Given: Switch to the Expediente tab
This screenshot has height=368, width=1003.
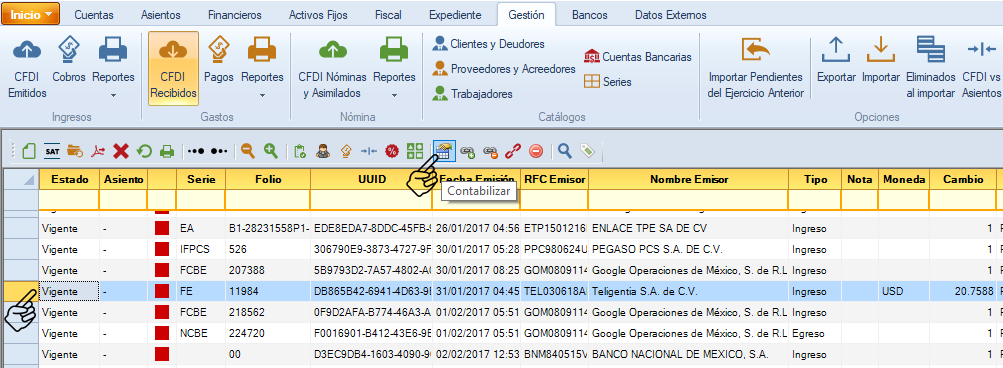Looking at the screenshot, I should (455, 15).
